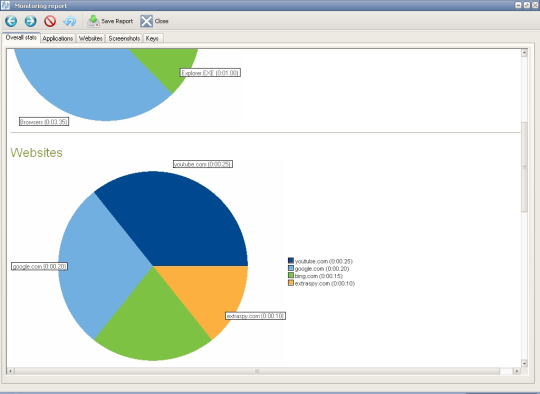Select the Overall stats tab

point(21,38)
